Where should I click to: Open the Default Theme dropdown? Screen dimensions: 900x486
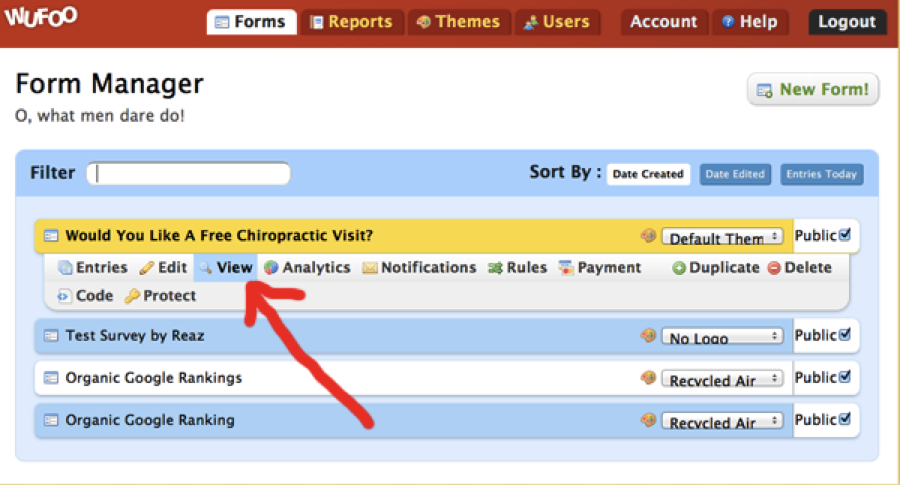(722, 238)
